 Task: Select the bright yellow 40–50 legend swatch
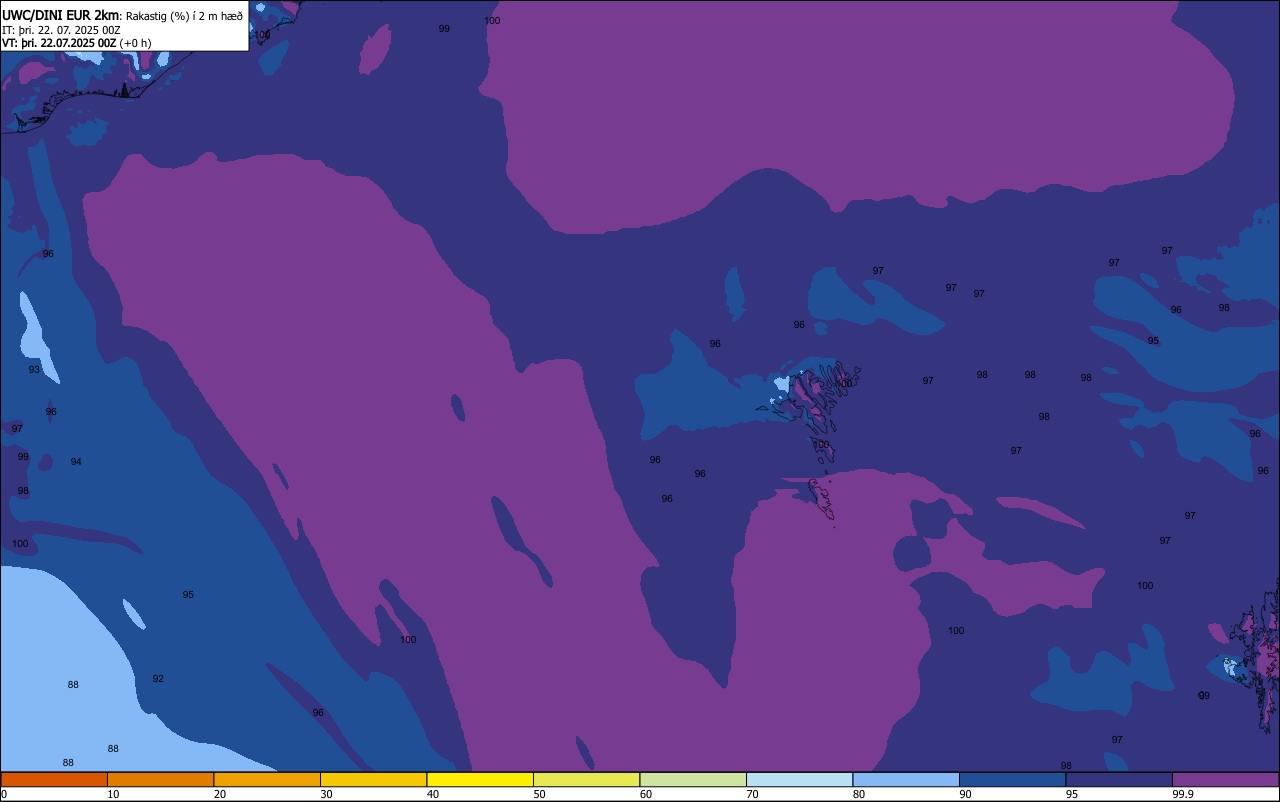[x=480, y=779]
